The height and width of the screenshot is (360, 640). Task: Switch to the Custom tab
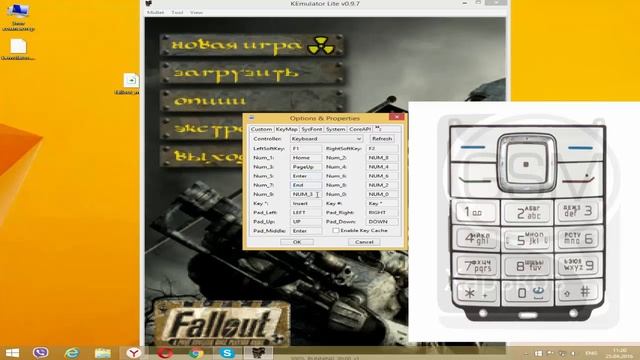click(x=261, y=129)
